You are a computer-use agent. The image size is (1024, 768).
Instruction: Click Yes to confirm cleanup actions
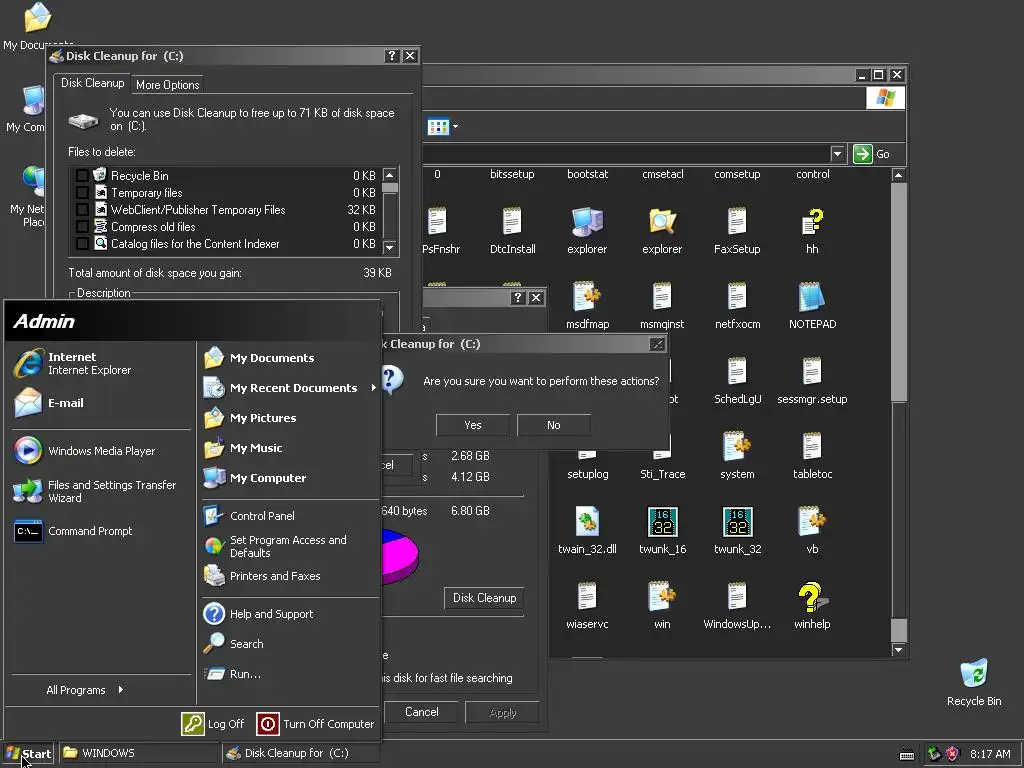[473, 425]
